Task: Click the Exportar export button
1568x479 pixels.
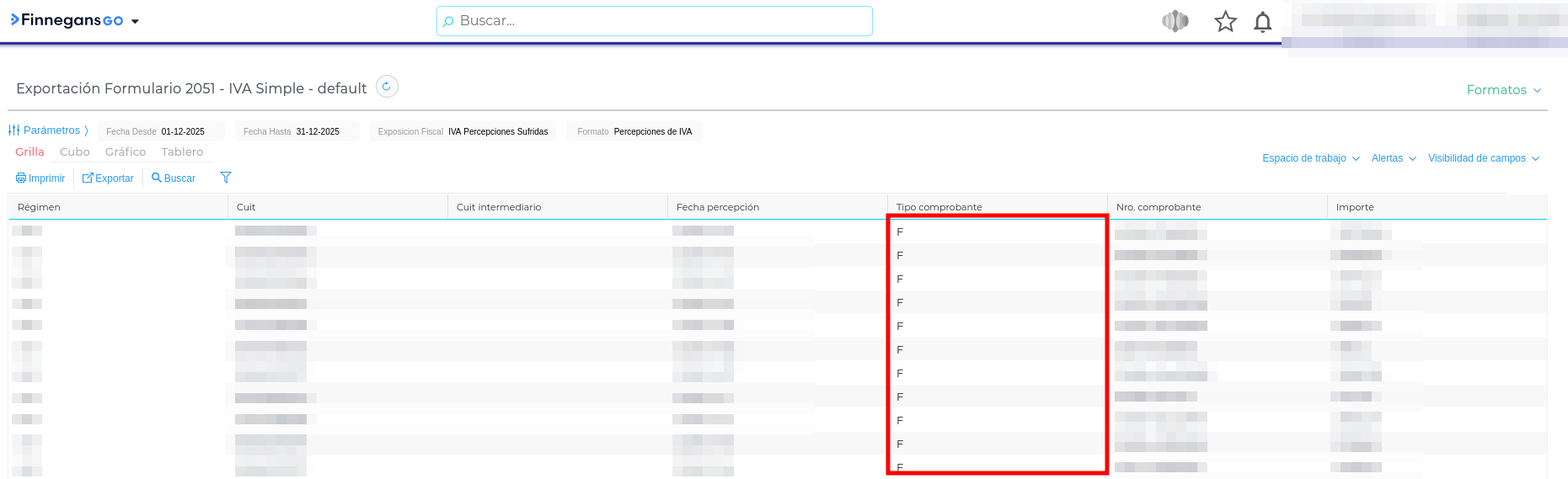Action: [108, 178]
